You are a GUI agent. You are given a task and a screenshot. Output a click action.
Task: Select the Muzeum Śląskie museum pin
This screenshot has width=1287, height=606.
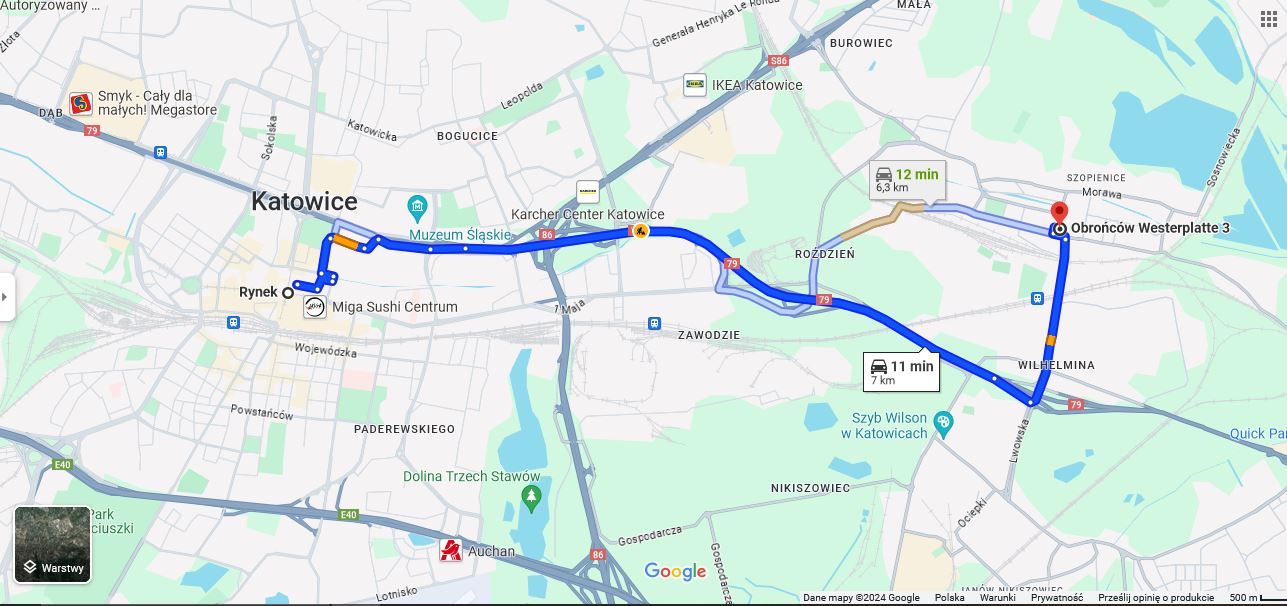pyautogui.click(x=418, y=208)
